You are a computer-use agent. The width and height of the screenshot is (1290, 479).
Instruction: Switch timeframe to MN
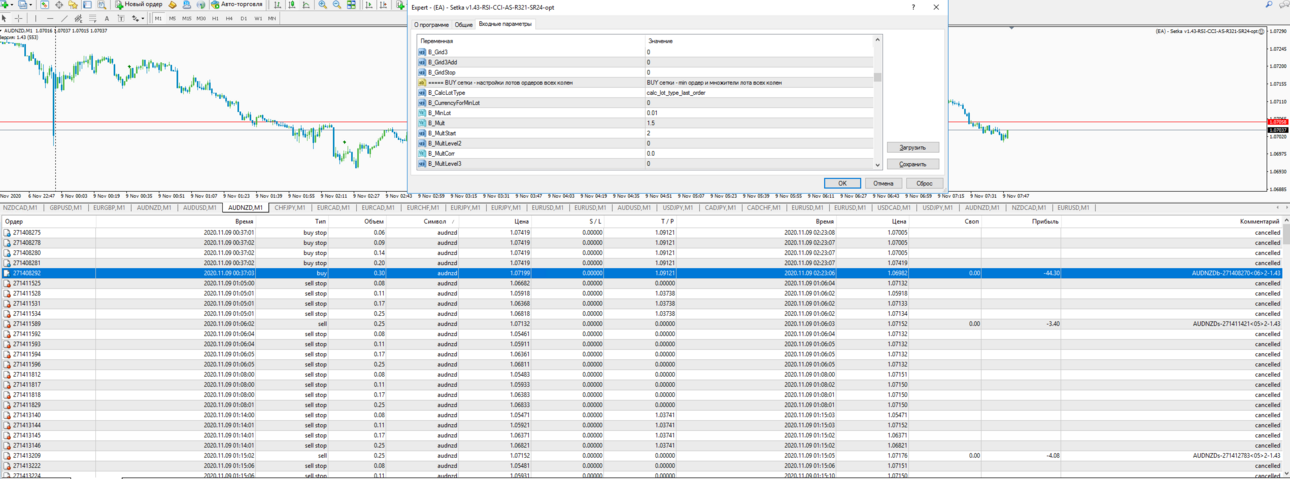point(272,18)
